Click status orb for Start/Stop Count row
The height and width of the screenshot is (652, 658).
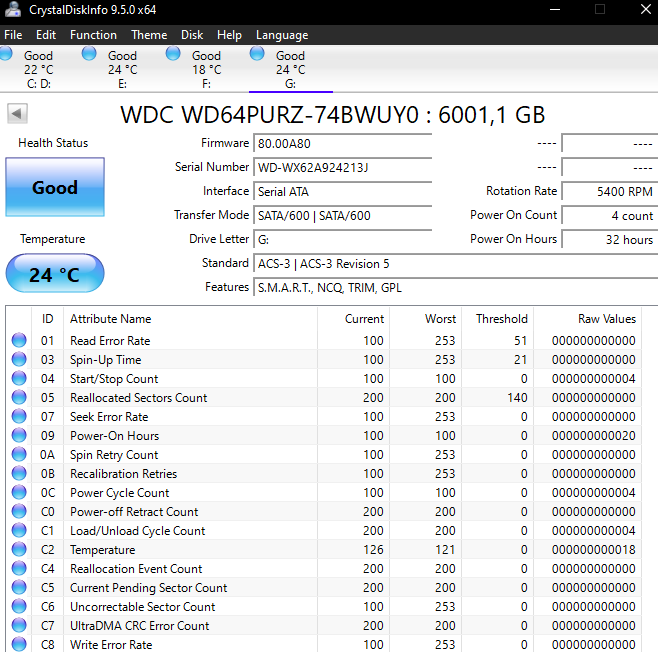[x=19, y=378]
